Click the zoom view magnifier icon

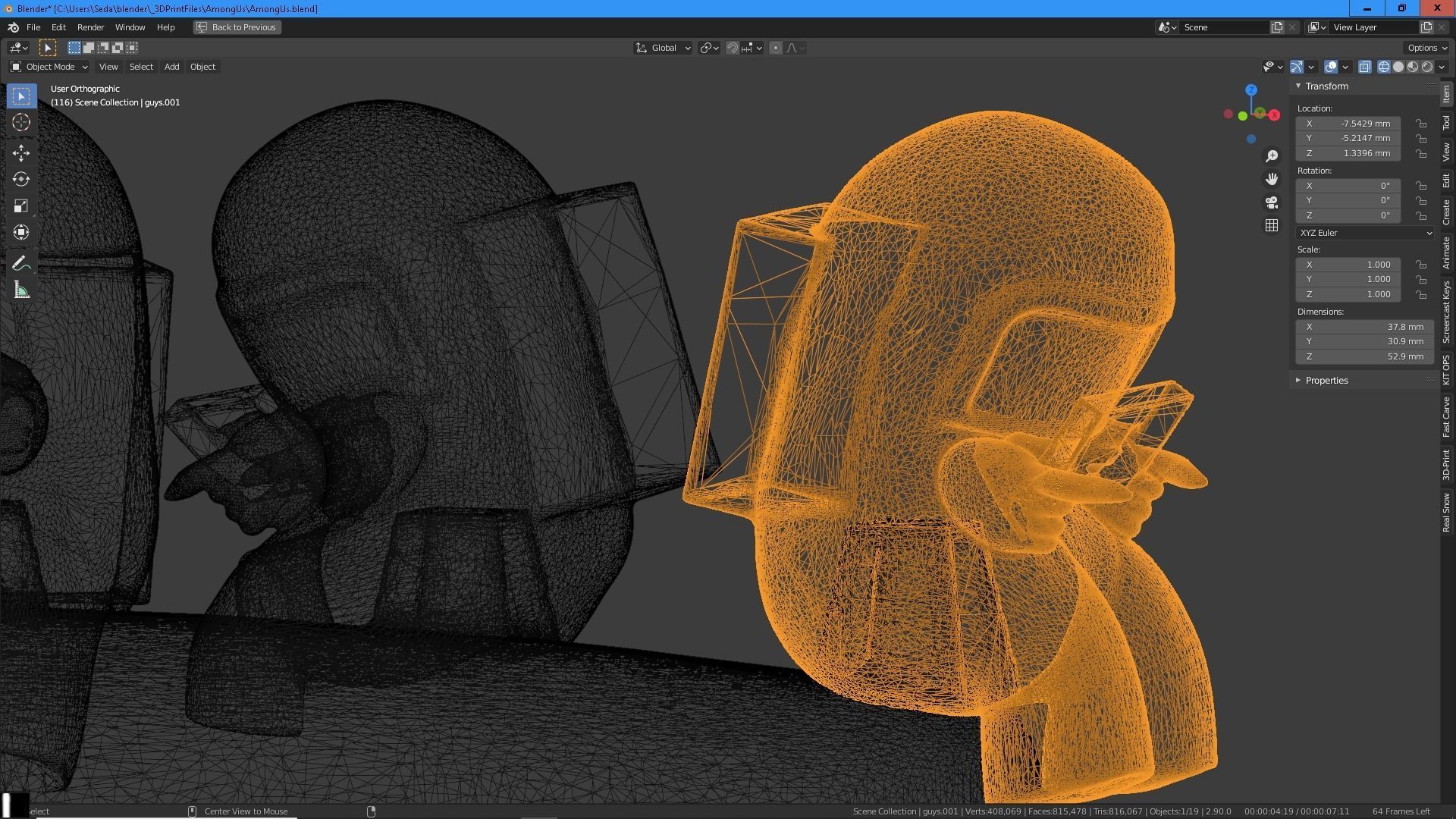pyautogui.click(x=1272, y=155)
